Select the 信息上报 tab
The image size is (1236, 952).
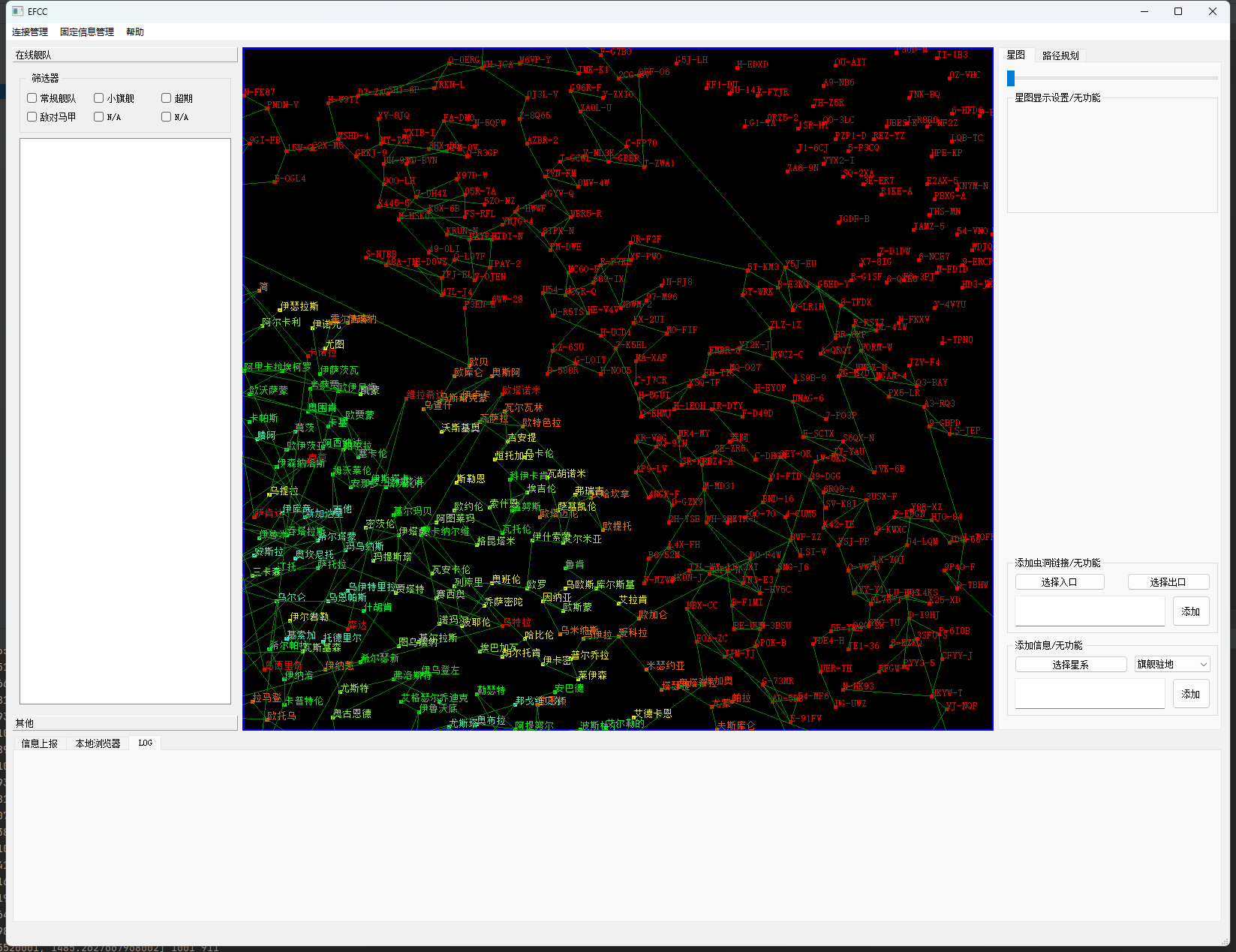coord(40,743)
